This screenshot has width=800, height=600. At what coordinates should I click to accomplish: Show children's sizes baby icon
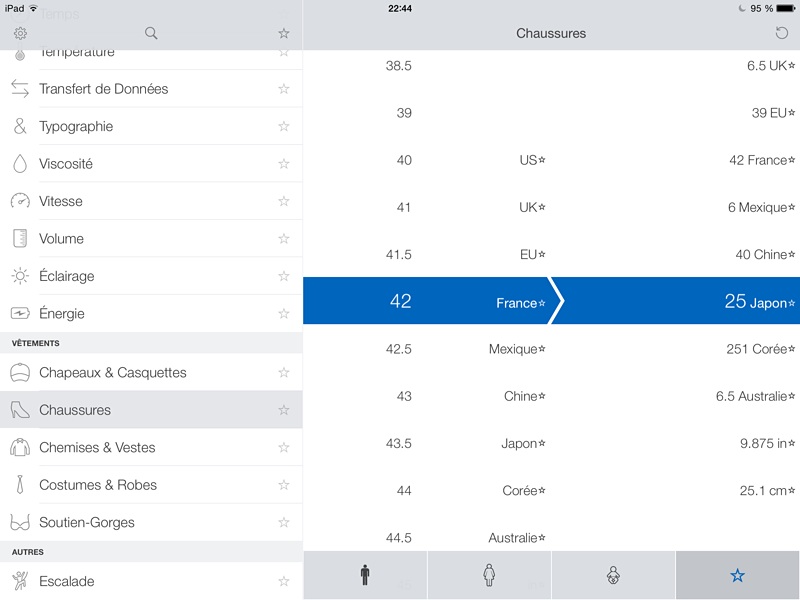[x=613, y=574]
